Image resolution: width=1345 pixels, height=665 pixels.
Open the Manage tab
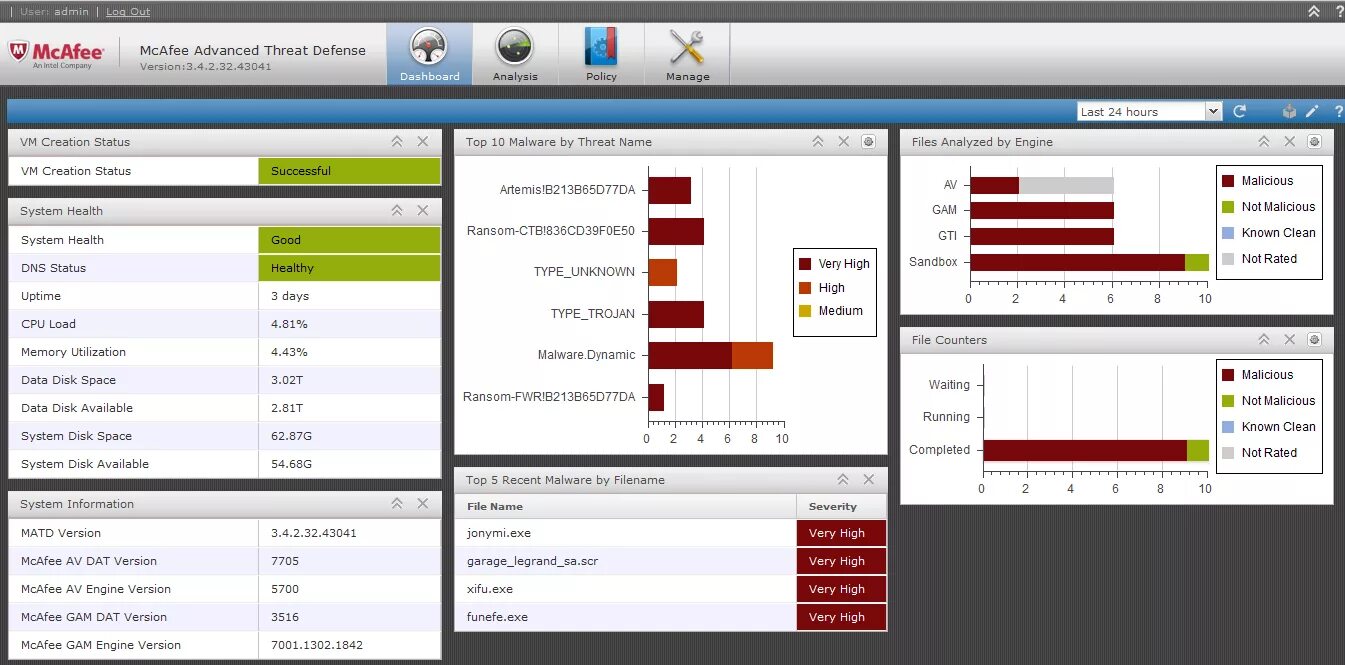tap(687, 54)
